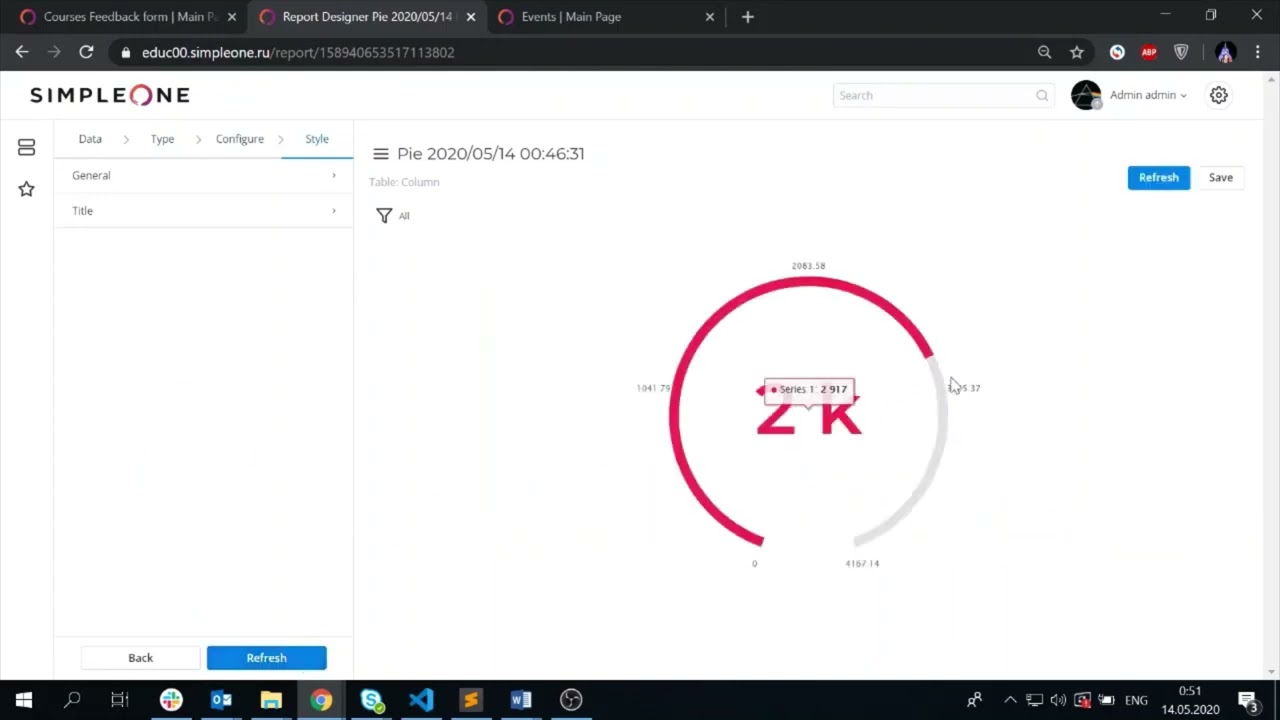Open favorites star icon in left sidebar

(x=26, y=189)
